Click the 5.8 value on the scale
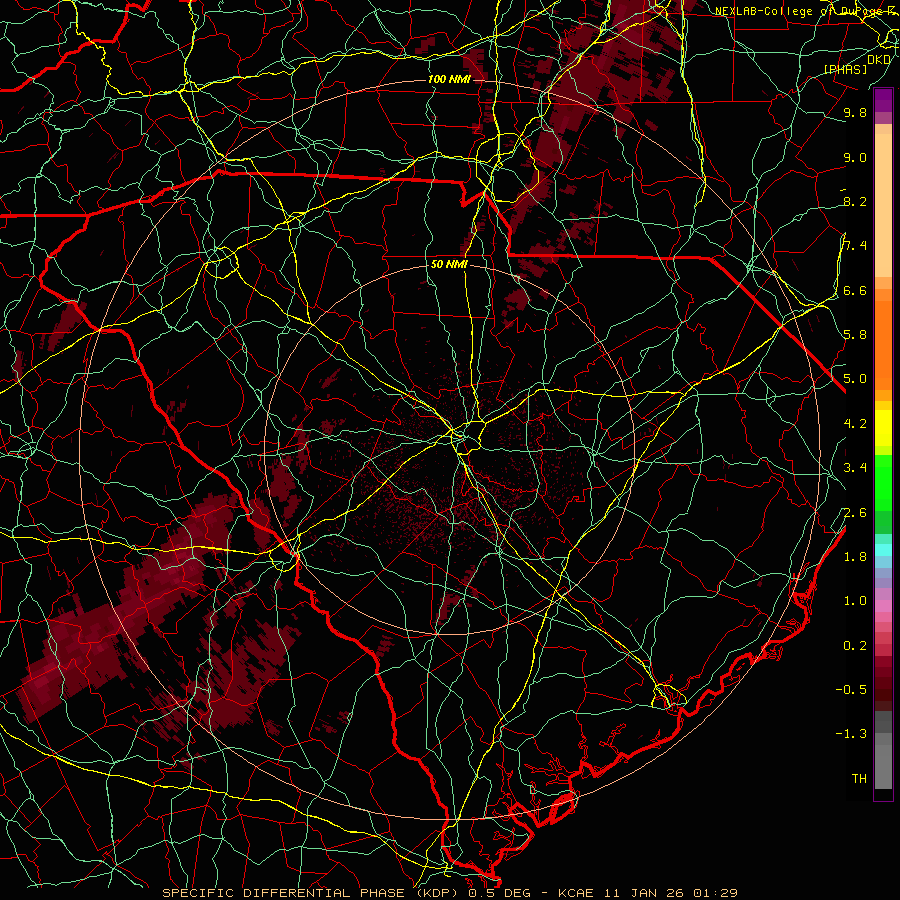The height and width of the screenshot is (900, 900). [855, 335]
